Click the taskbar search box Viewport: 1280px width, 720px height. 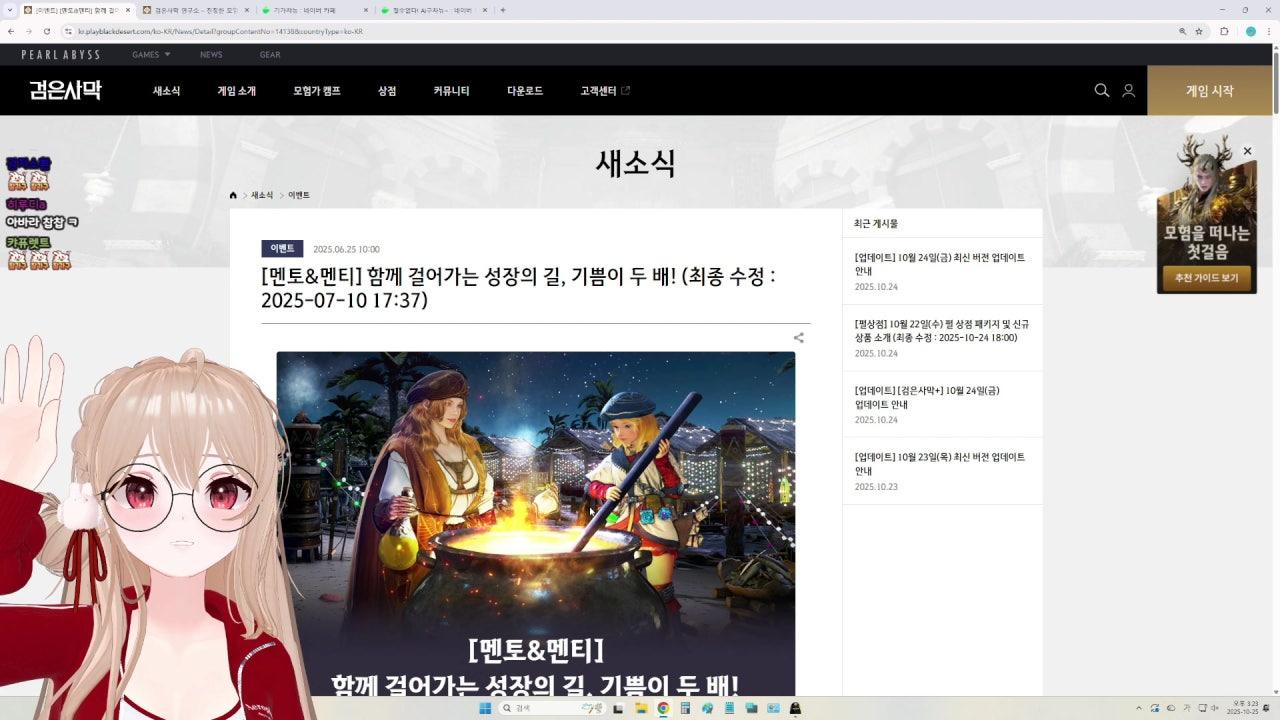point(553,708)
